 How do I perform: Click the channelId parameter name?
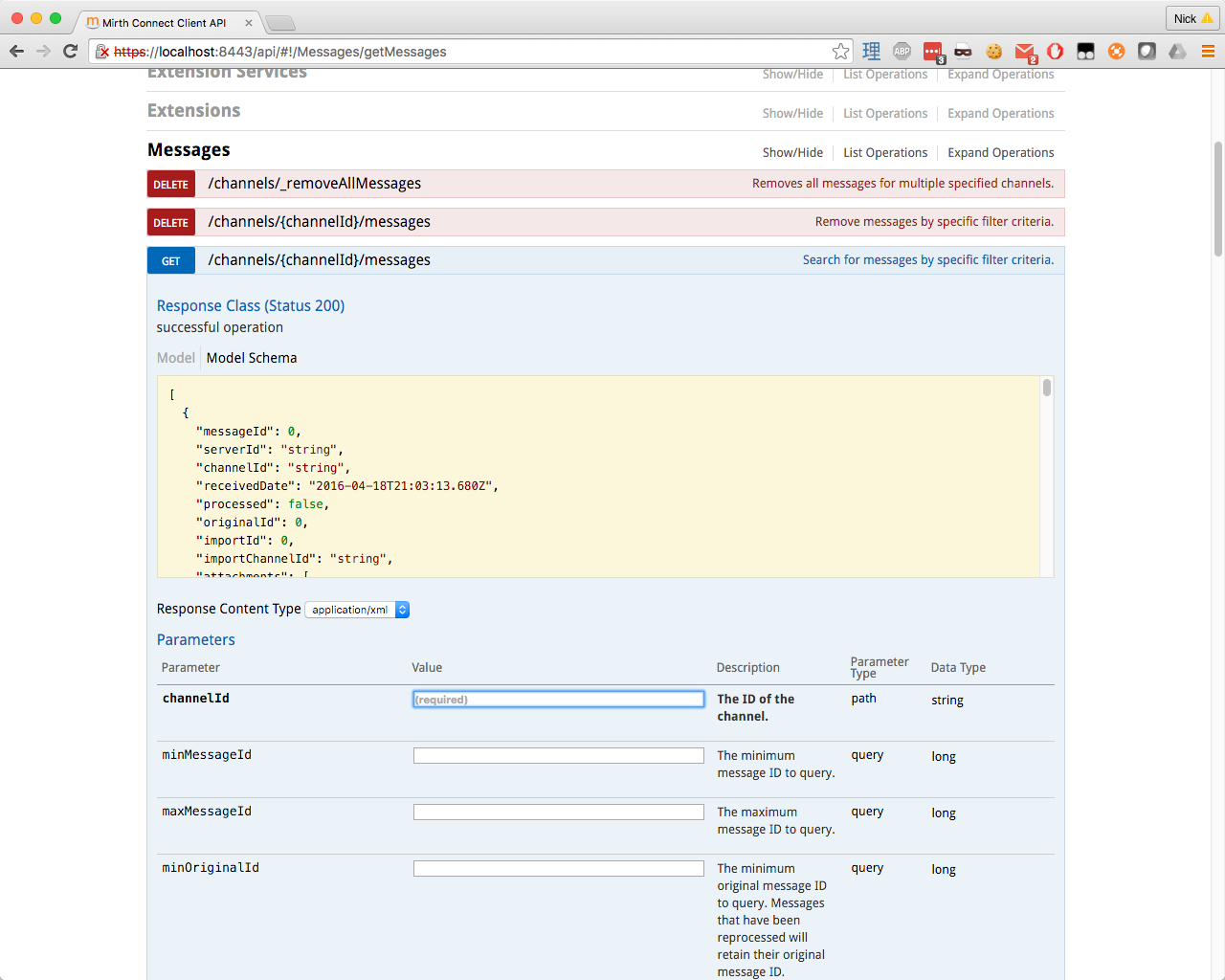click(x=196, y=699)
